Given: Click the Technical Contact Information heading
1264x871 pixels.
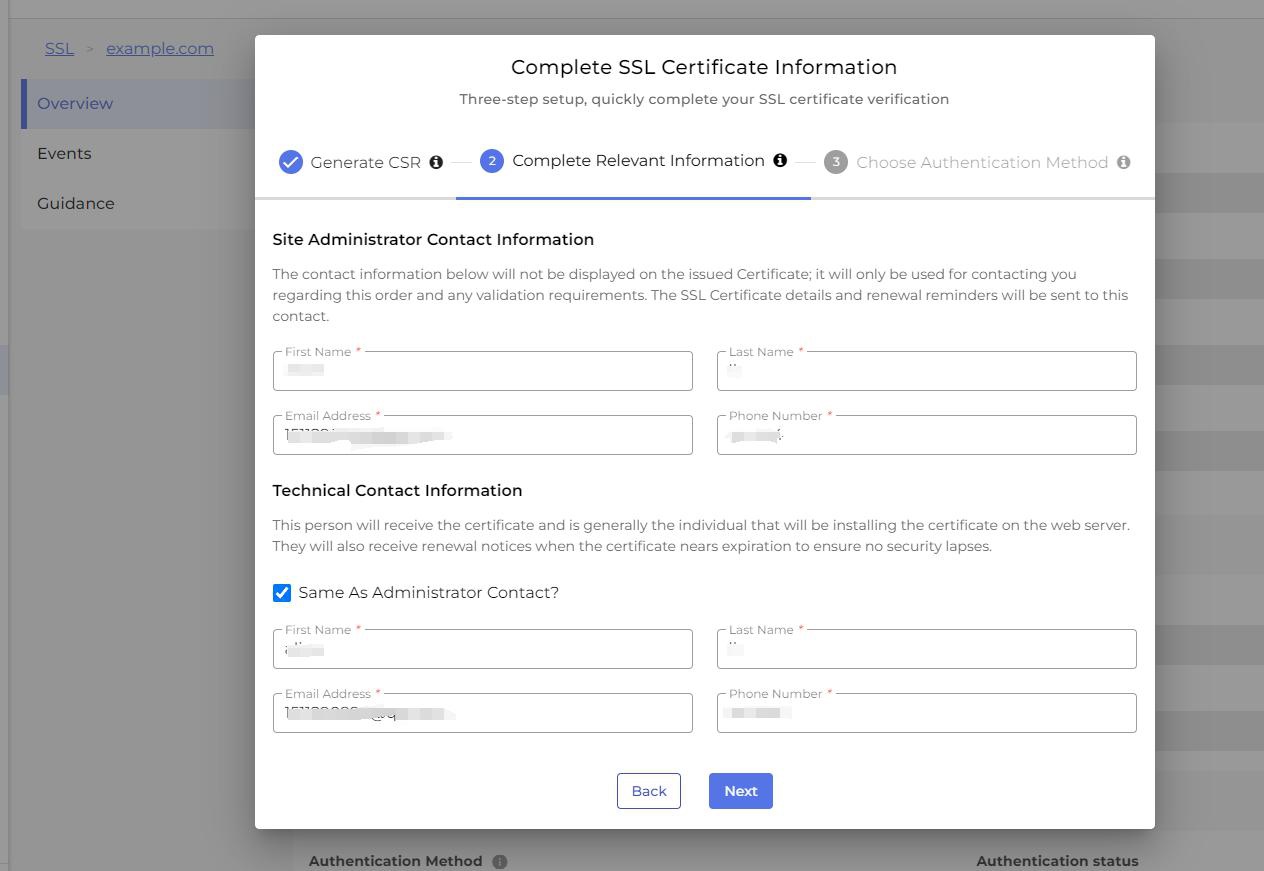Looking at the screenshot, I should pyautogui.click(x=397, y=491).
